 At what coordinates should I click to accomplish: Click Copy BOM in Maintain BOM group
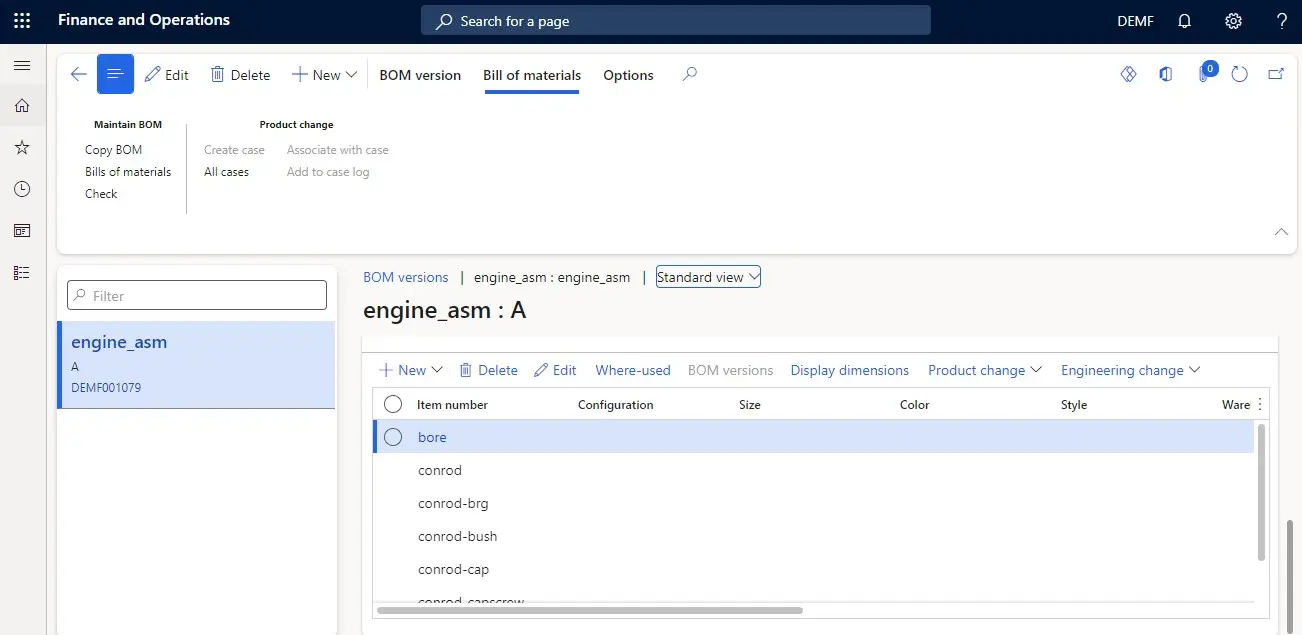click(x=113, y=150)
